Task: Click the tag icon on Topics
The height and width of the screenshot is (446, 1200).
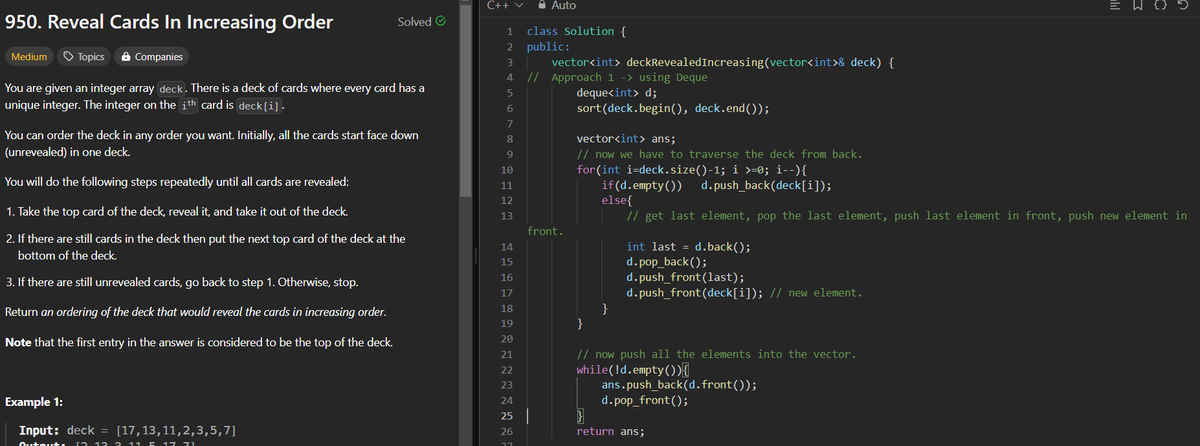Action: [x=69, y=57]
